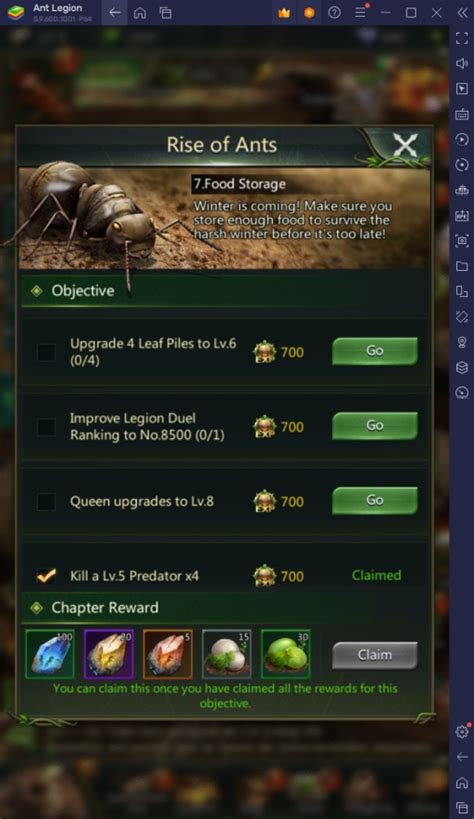Image resolution: width=474 pixels, height=819 pixels.
Task: Close the Rise of Ants dialog
Action: pos(406,145)
